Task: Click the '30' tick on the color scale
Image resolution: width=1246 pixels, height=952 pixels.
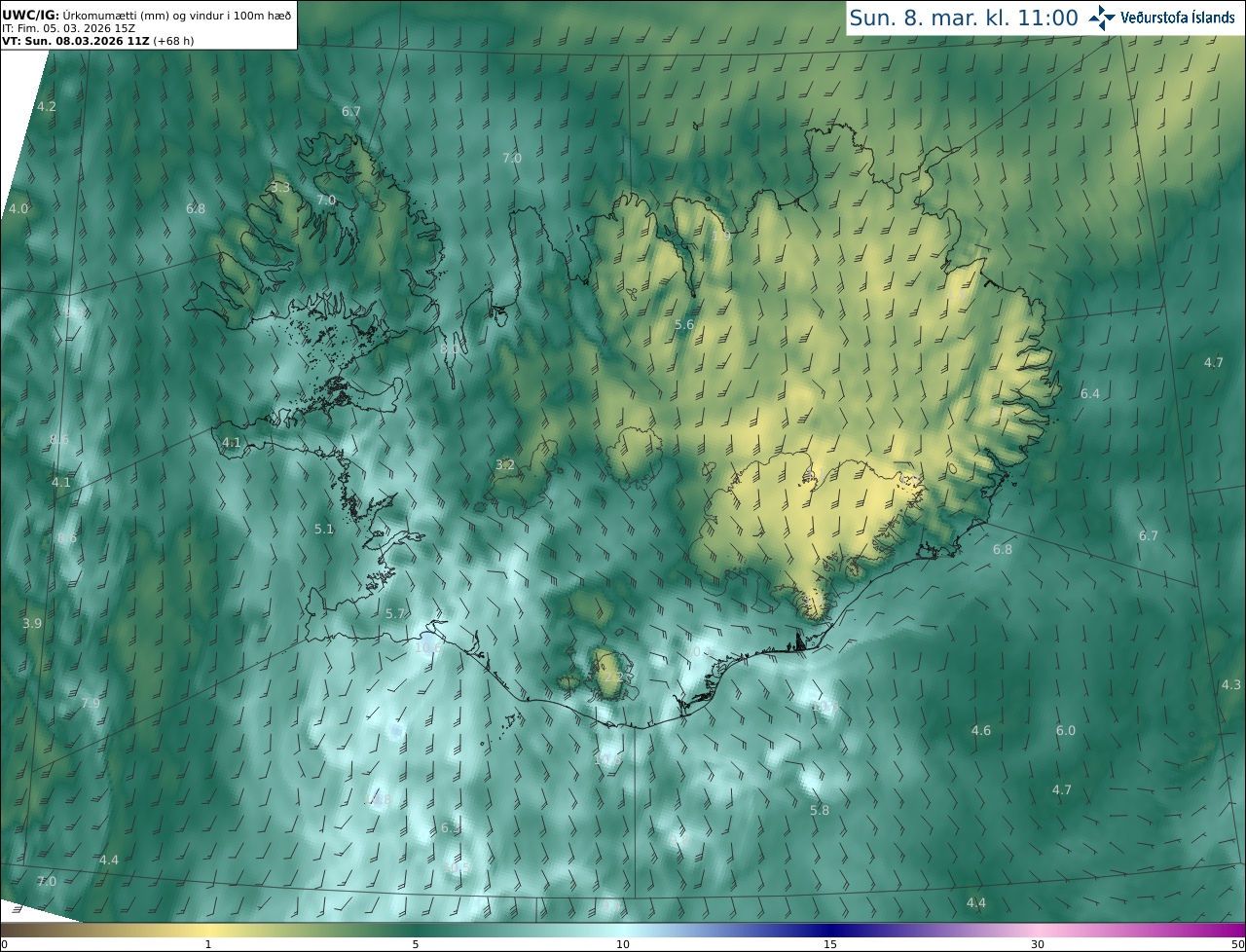Action: point(1038,944)
